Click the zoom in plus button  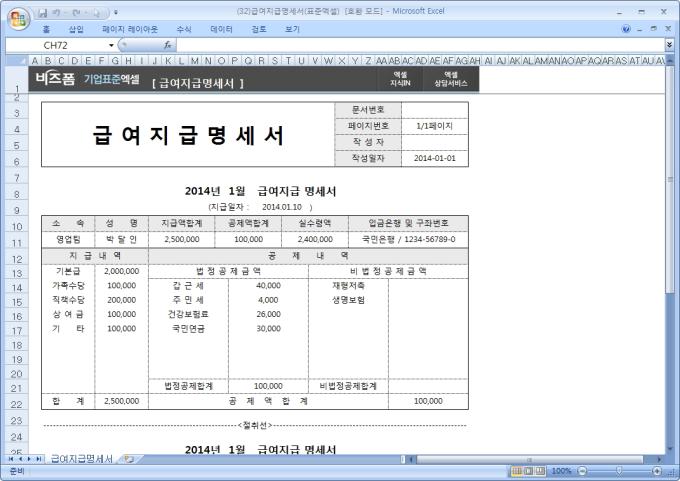point(657,471)
